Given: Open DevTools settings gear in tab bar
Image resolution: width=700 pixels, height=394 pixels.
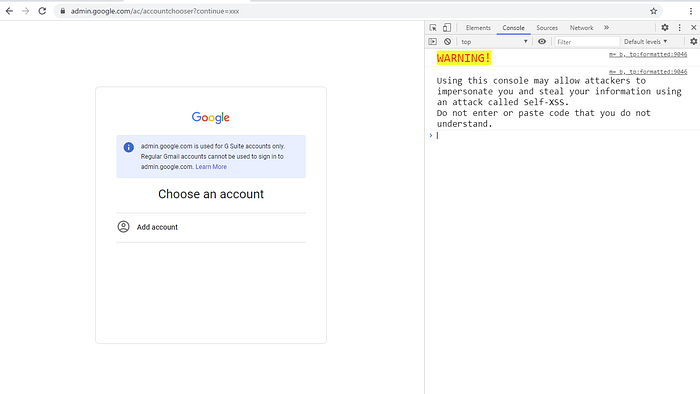Looking at the screenshot, I should pos(665,28).
